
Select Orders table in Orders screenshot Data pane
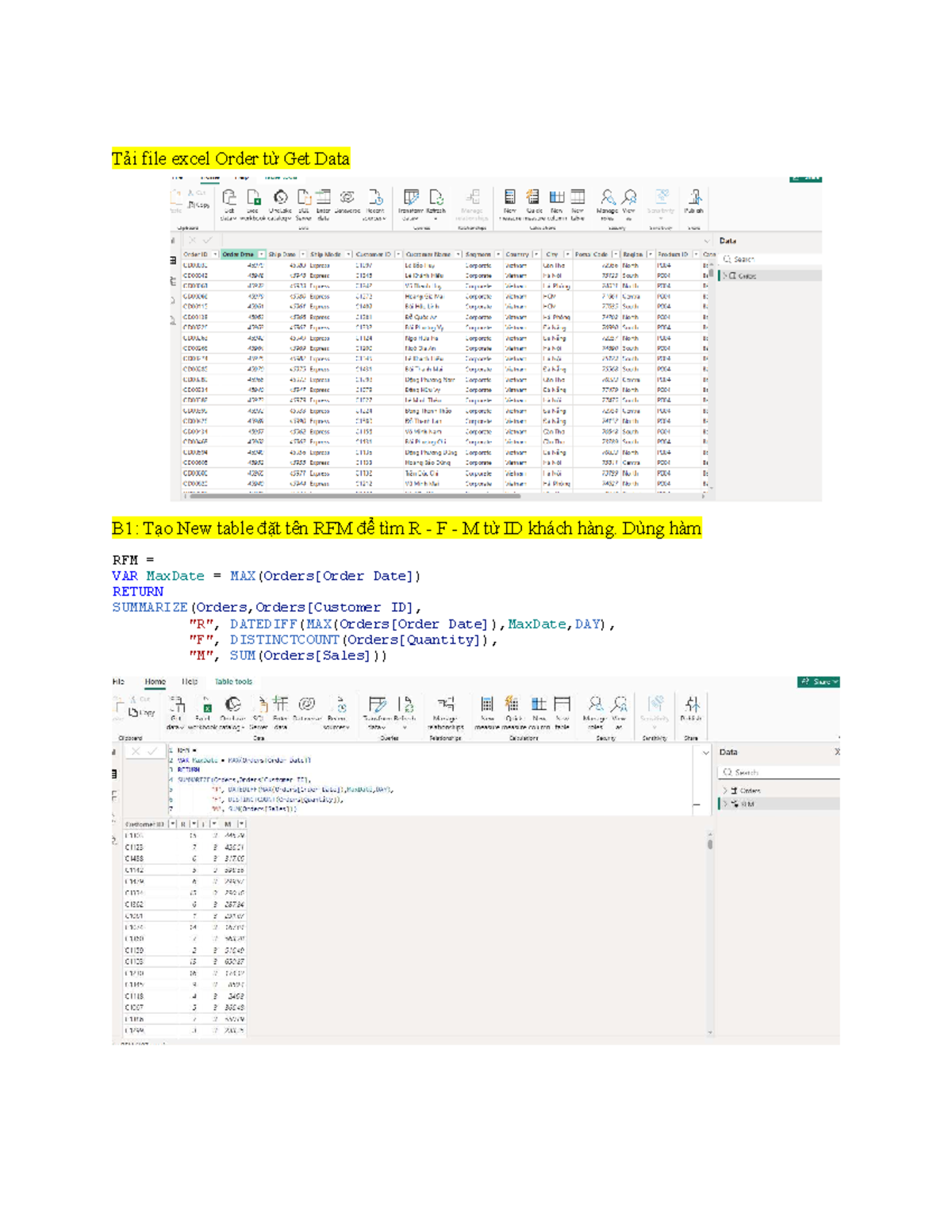(x=770, y=276)
